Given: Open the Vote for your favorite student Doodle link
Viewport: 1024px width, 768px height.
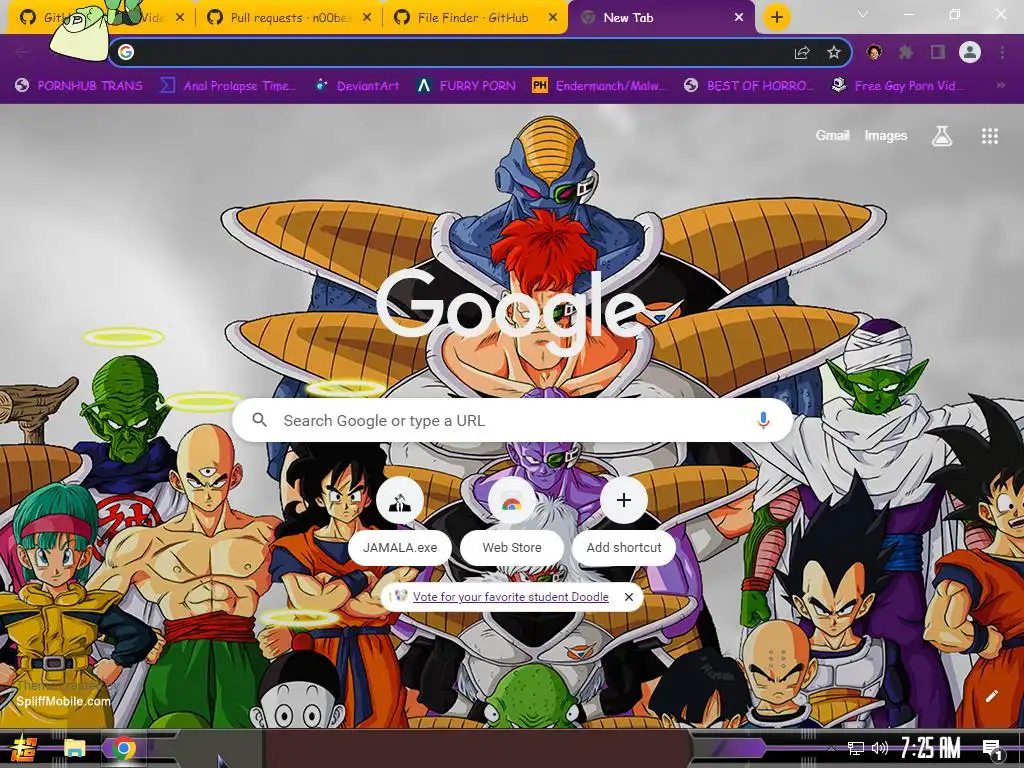Looking at the screenshot, I should point(511,597).
